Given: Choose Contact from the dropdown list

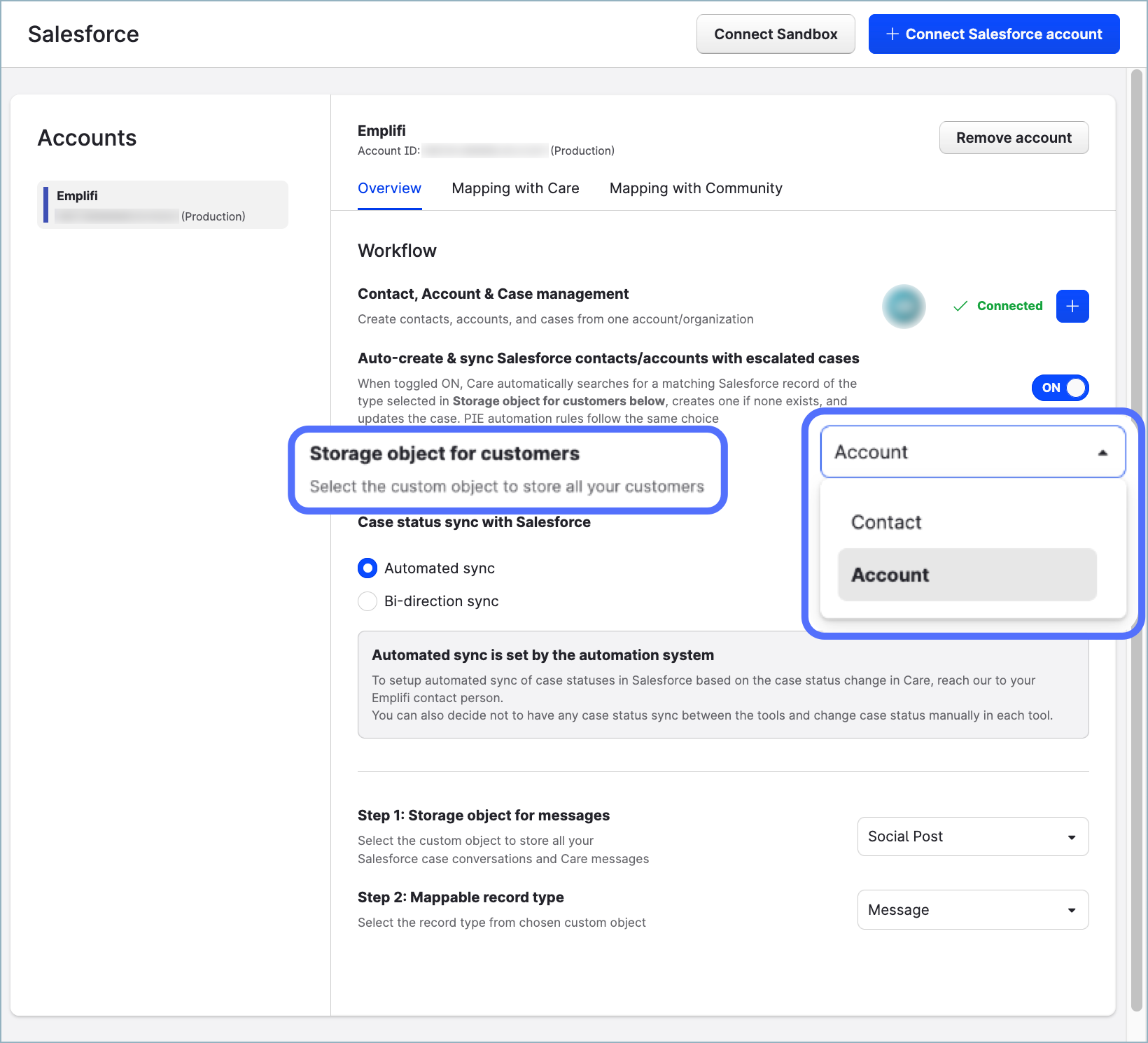Looking at the screenshot, I should (x=886, y=522).
